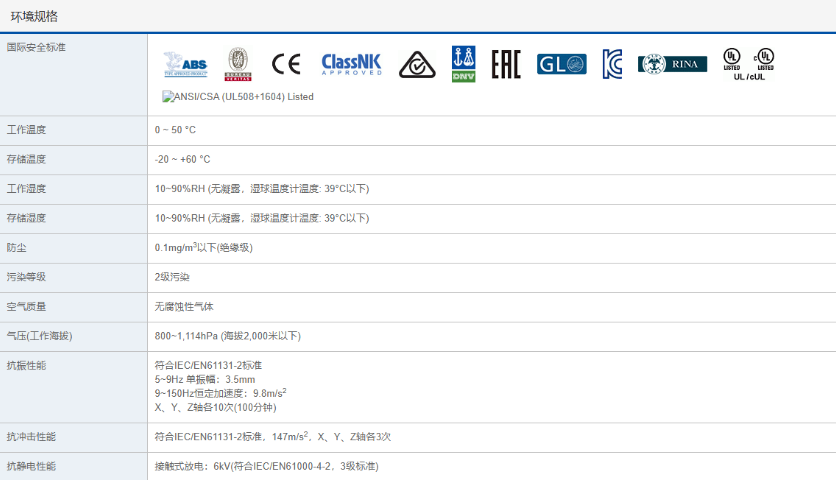Select the 工作湿度 row label
This screenshot has height=480, width=836.
click(x=26, y=188)
